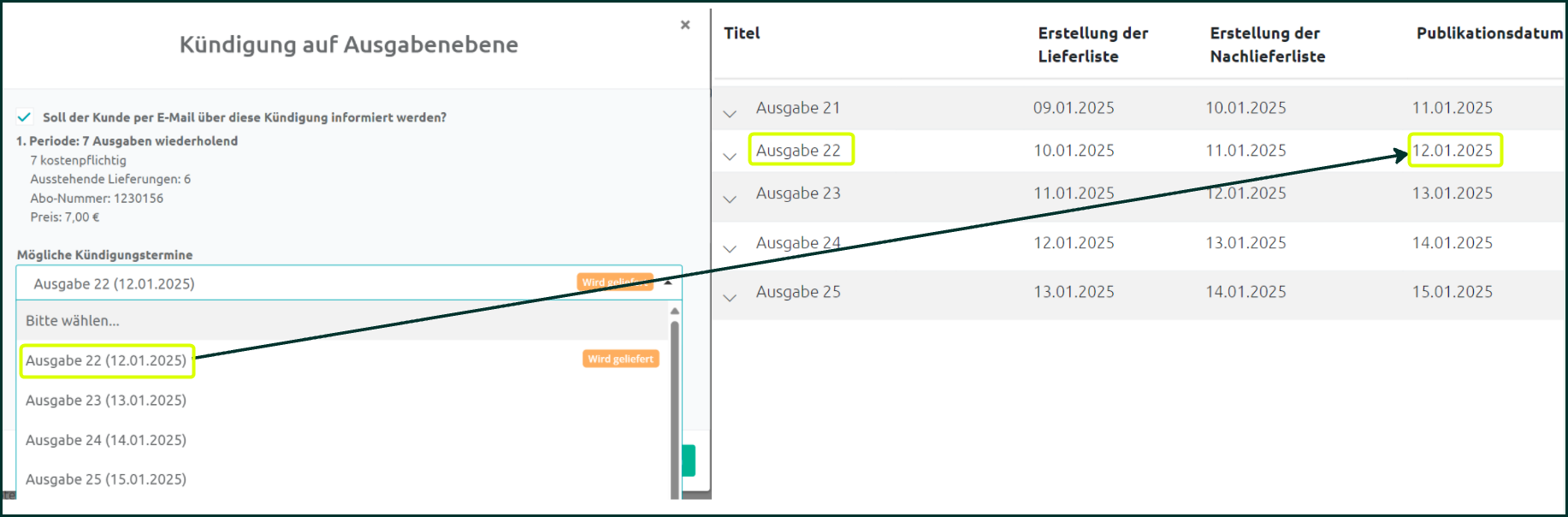
Task: Select Ausgabe 22 (12.01.2025) dropdown option
Action: pyautogui.click(x=106, y=360)
